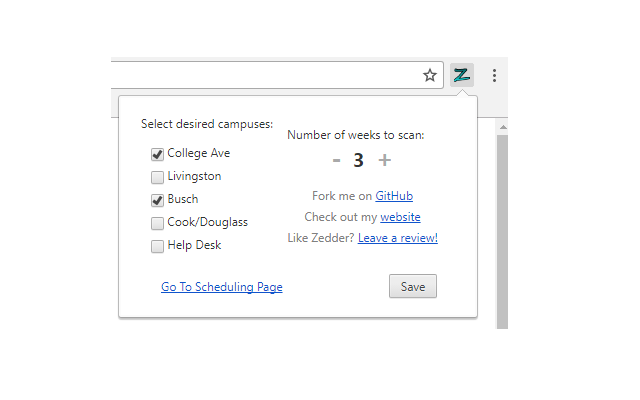Click the weeks value number 3
The width and height of the screenshot is (640, 400).
pyautogui.click(x=358, y=160)
